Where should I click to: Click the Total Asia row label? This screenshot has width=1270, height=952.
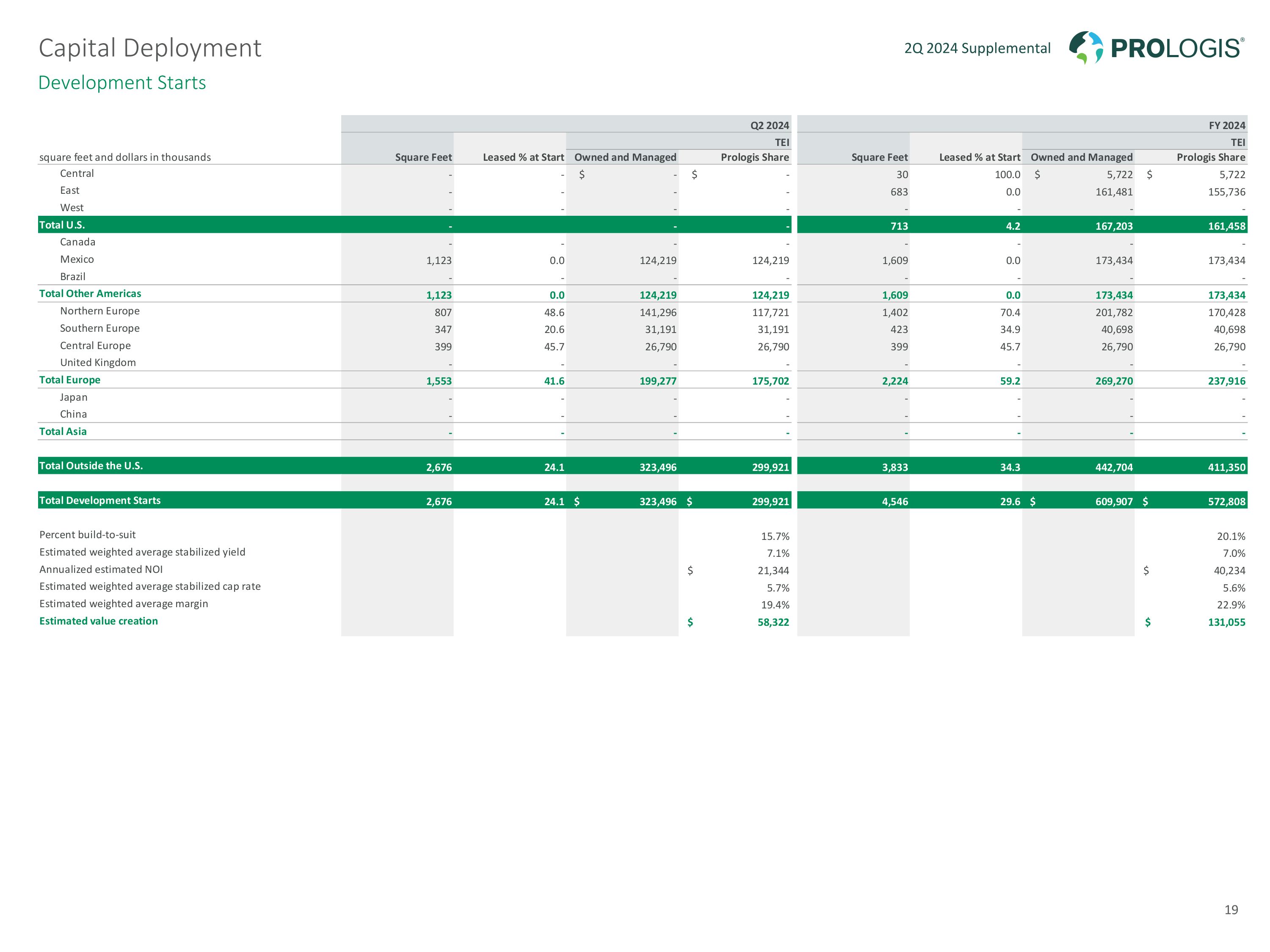(x=63, y=432)
